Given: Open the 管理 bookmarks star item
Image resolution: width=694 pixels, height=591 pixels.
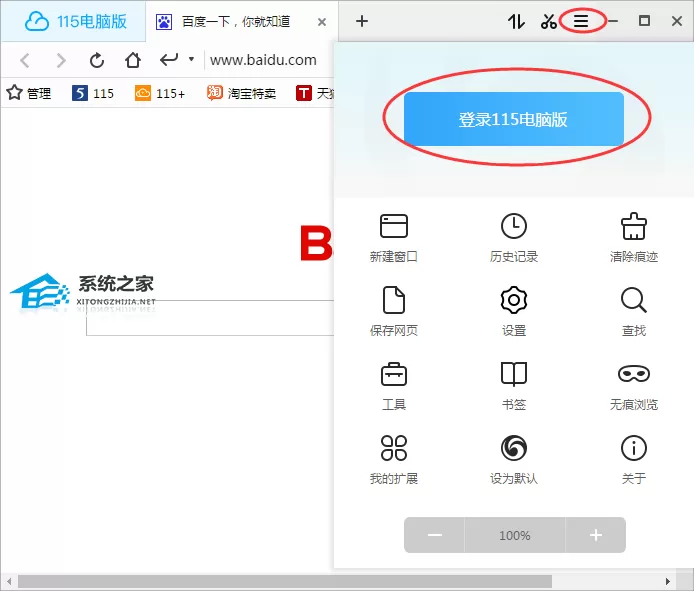Looking at the screenshot, I should tap(29, 93).
